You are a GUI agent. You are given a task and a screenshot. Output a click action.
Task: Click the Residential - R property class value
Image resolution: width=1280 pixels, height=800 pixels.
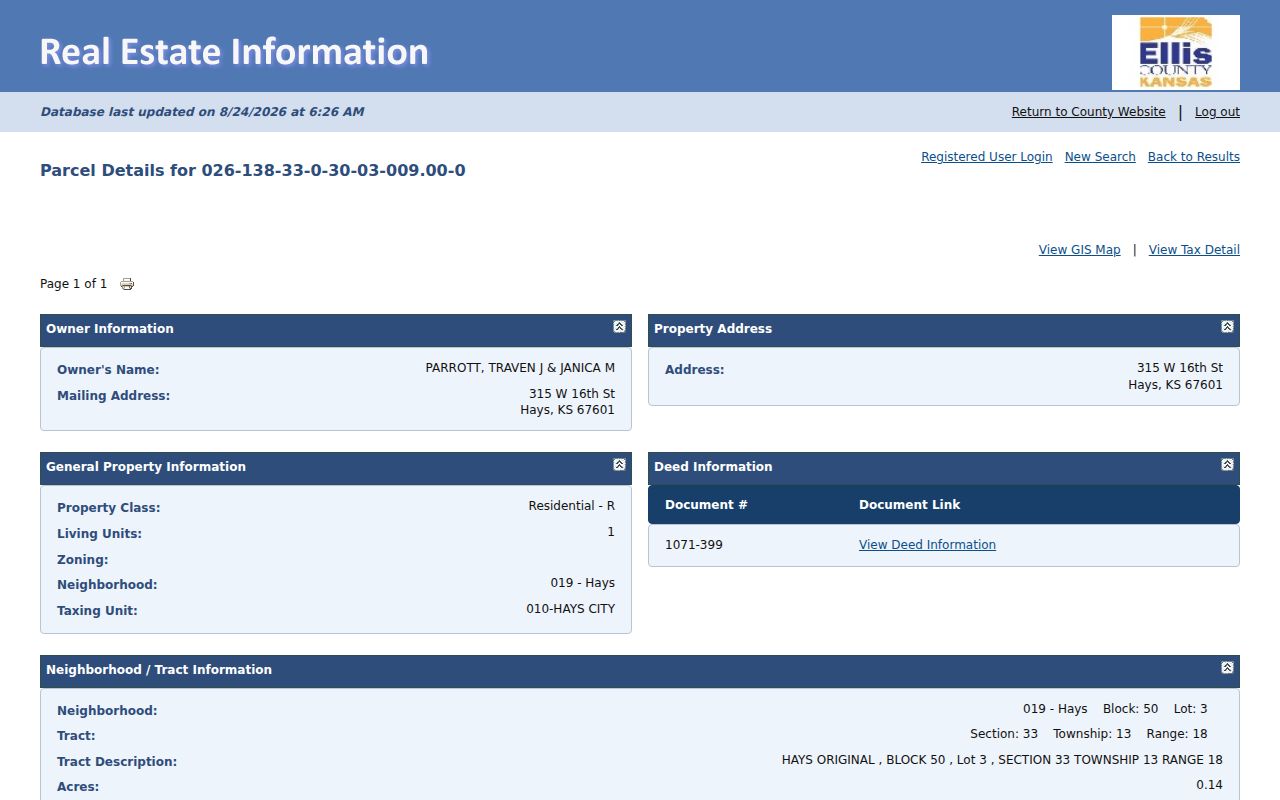click(x=572, y=506)
